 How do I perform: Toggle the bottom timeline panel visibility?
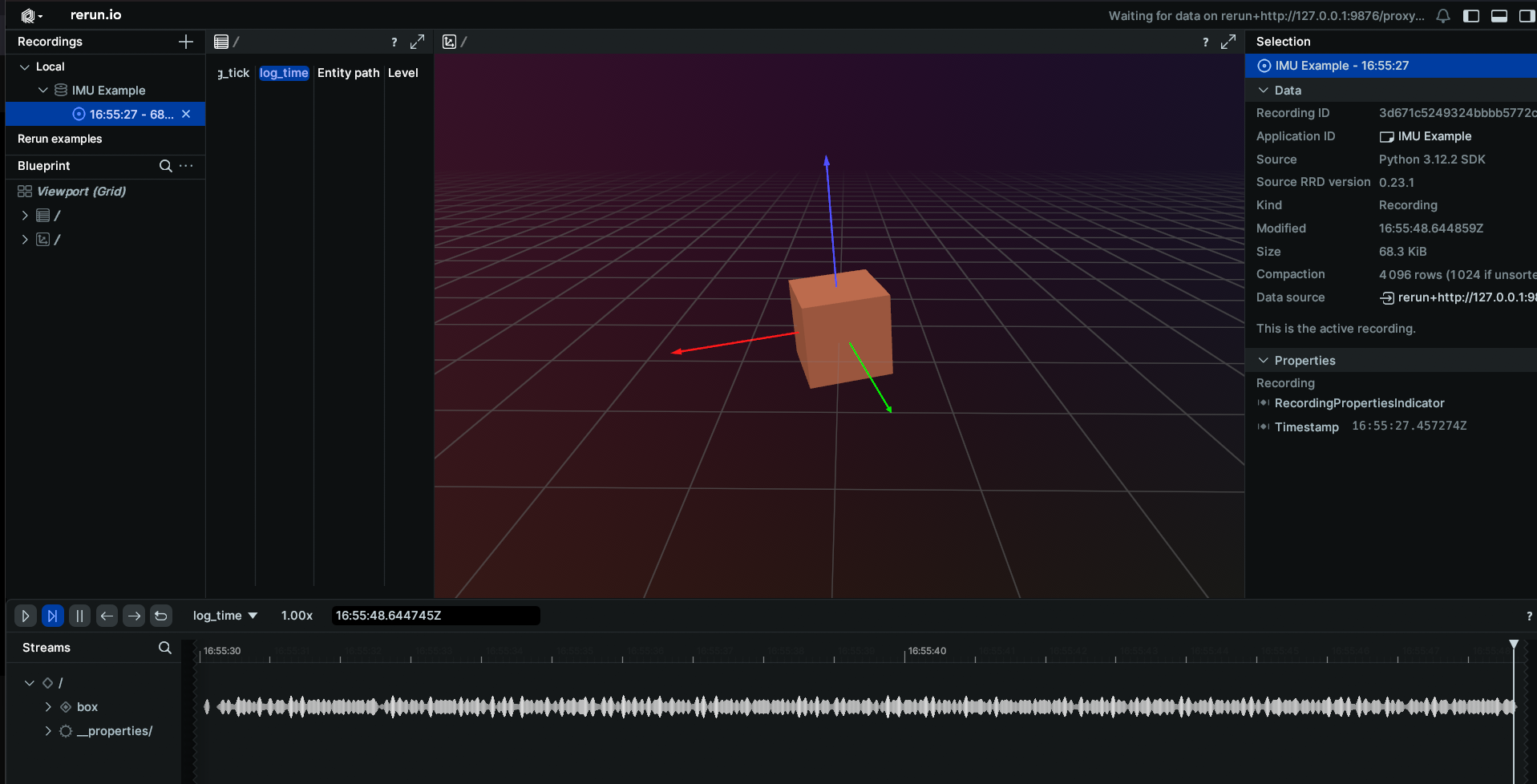pyautogui.click(x=1499, y=16)
